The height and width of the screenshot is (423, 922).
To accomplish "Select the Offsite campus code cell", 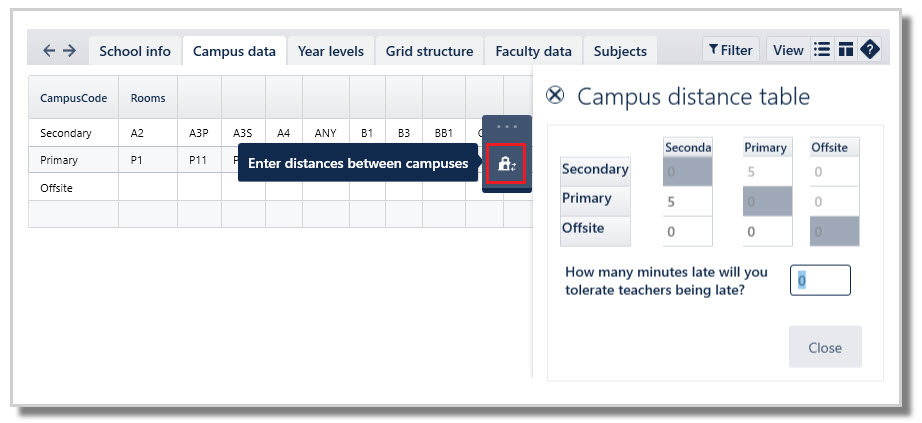I will (73, 187).
